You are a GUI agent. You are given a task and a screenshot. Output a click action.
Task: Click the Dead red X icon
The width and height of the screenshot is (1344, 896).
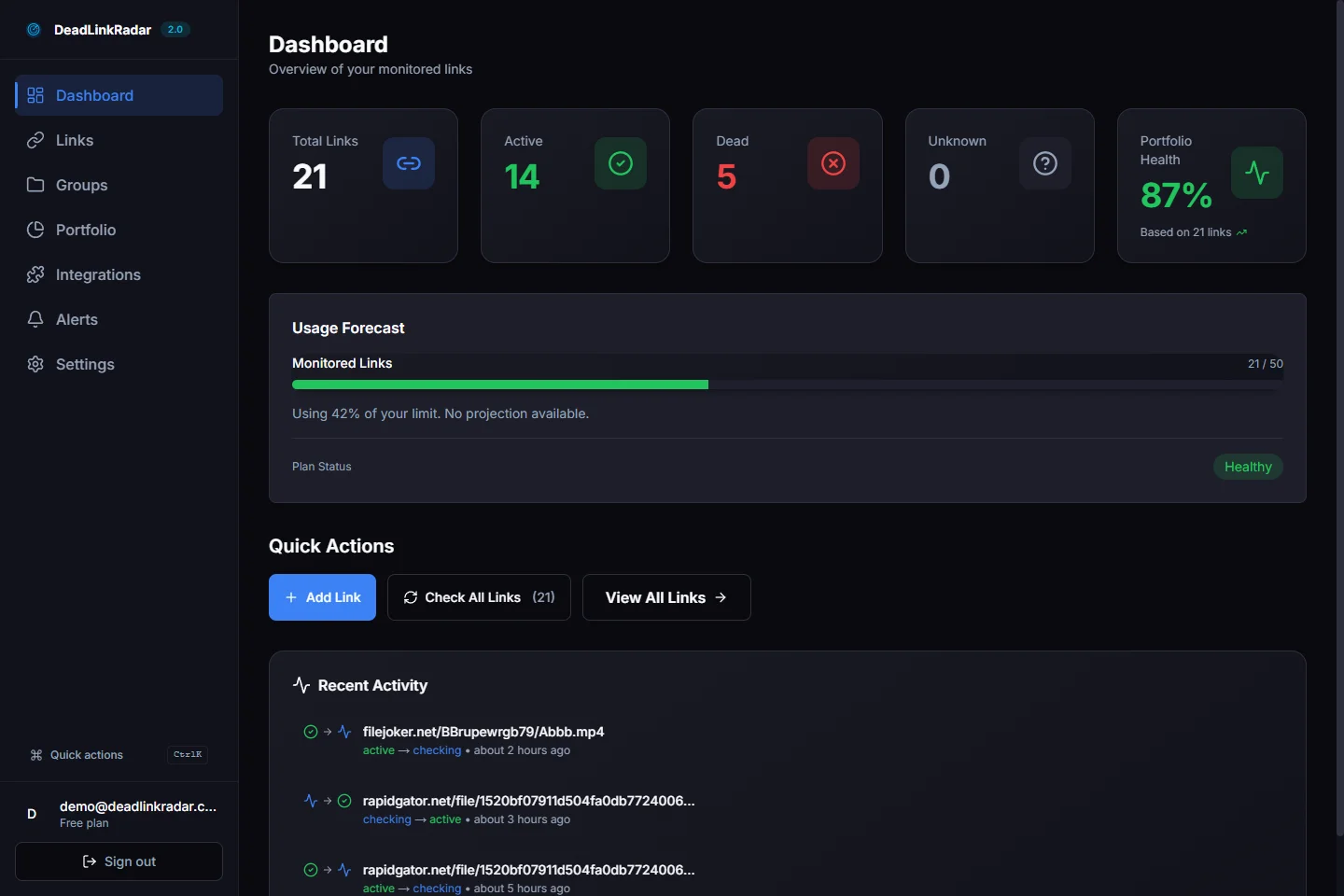[833, 163]
